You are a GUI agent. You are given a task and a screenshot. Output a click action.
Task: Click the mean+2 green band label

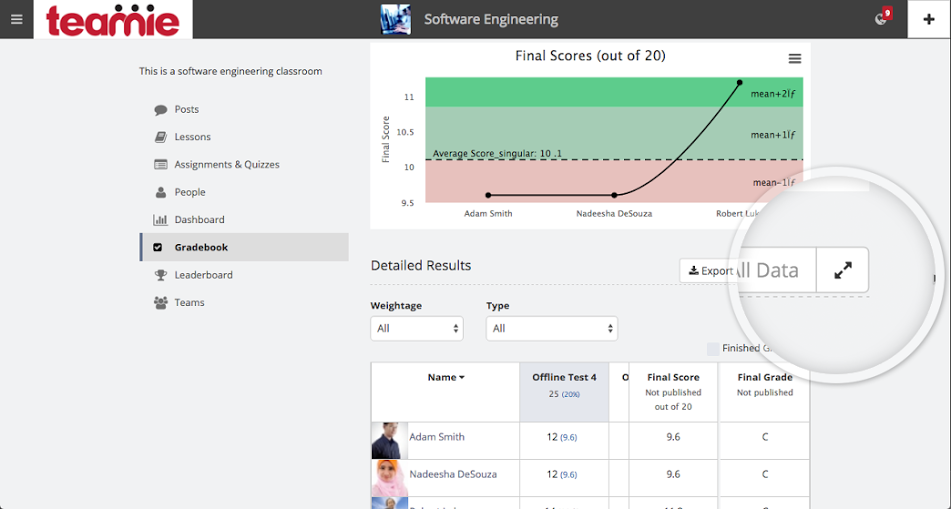[773, 93]
